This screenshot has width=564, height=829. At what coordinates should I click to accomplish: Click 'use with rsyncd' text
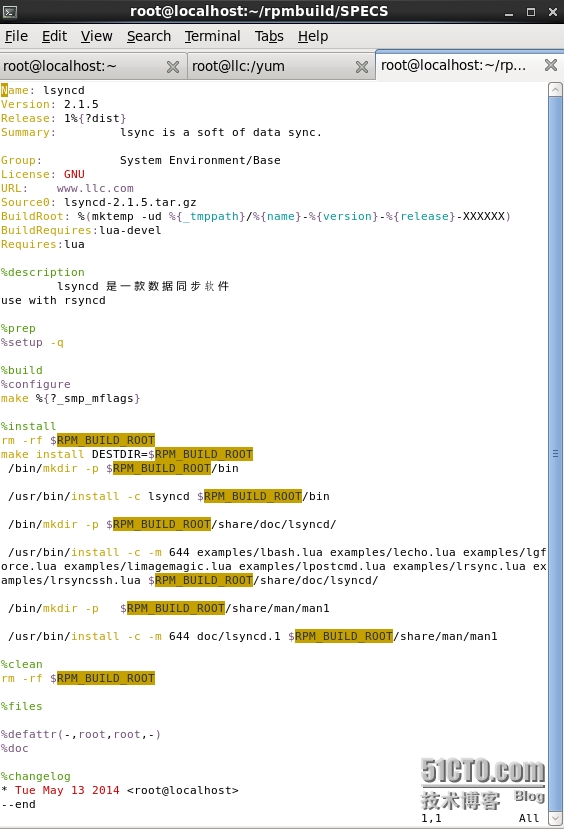[53, 300]
